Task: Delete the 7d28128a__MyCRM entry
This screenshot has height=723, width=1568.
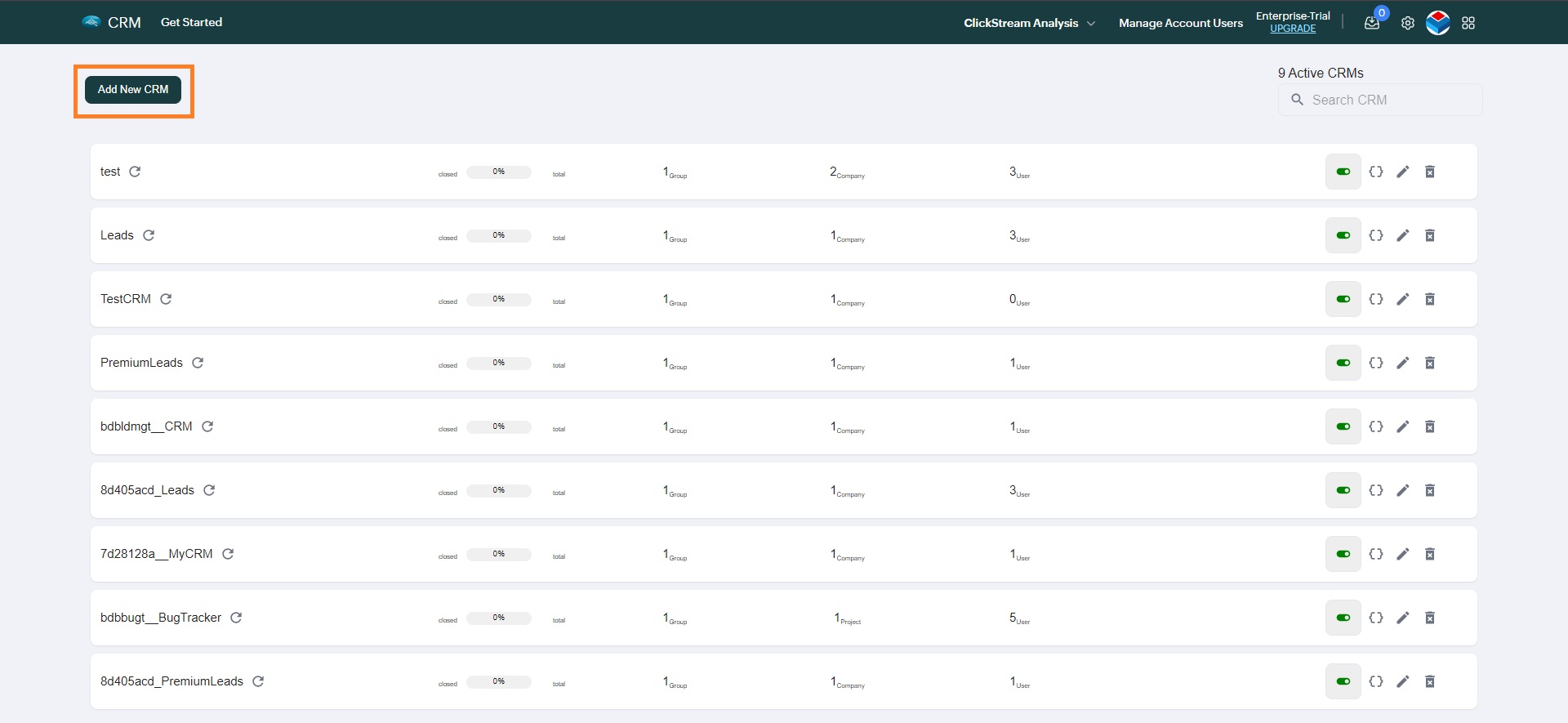Action: point(1430,554)
